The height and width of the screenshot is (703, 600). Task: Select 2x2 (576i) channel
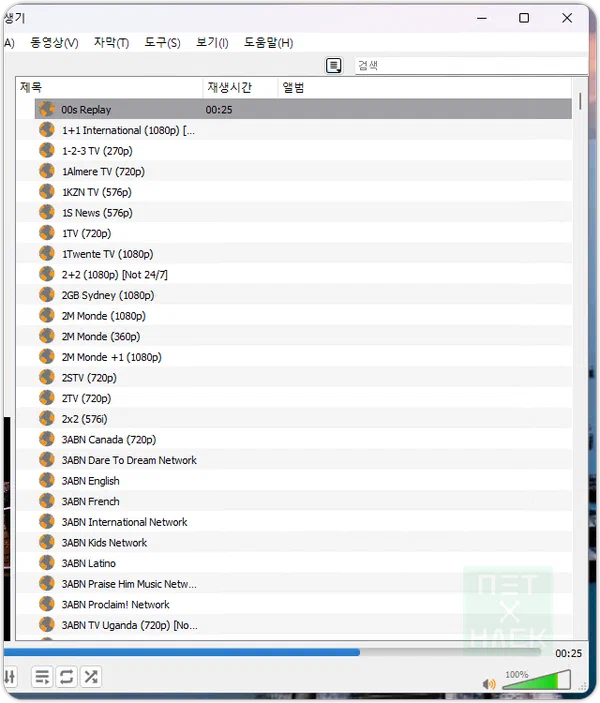pos(303,419)
